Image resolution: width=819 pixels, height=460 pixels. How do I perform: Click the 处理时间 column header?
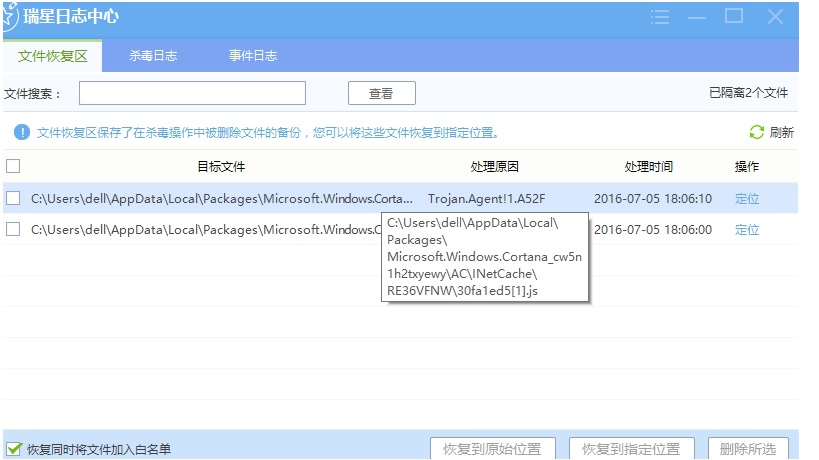[x=648, y=167]
